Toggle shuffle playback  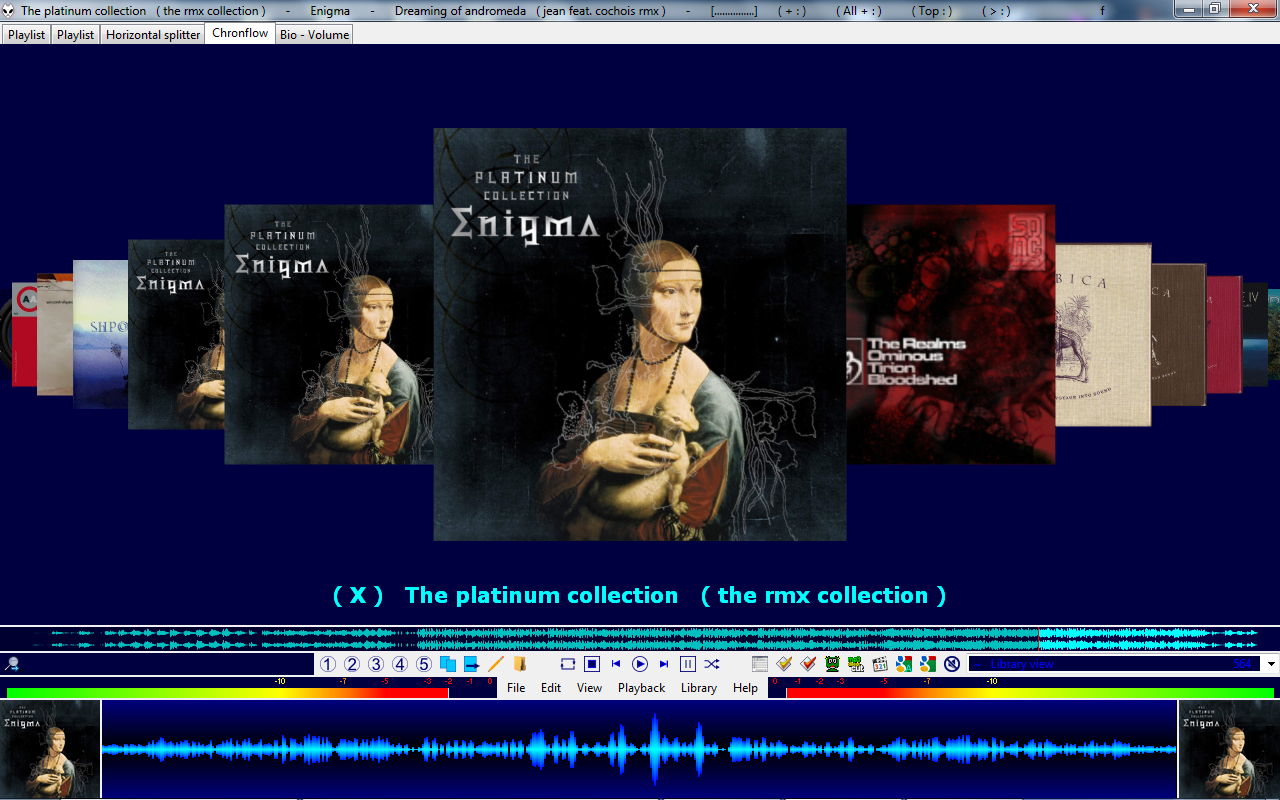click(712, 664)
